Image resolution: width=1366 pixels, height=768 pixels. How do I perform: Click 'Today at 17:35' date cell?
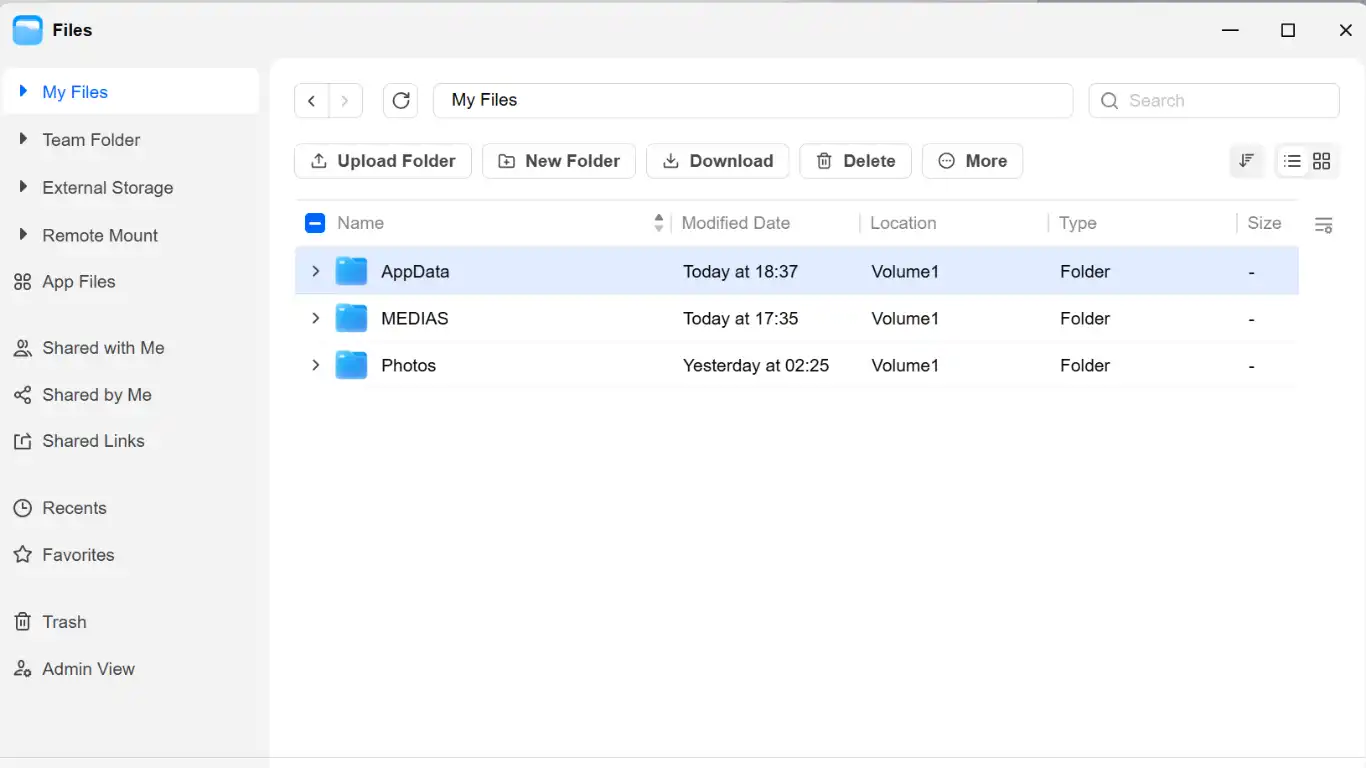(x=740, y=318)
